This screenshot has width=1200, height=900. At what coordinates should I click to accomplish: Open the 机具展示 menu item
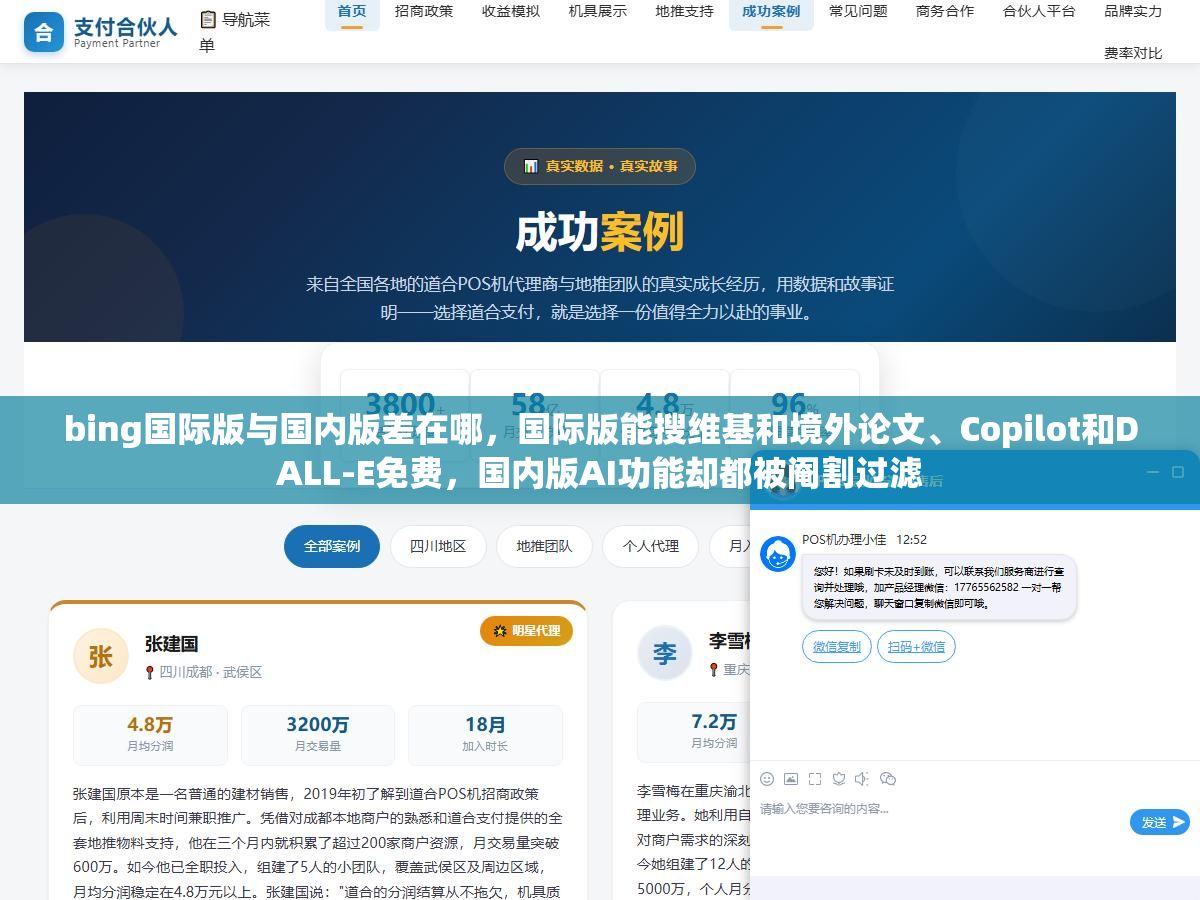click(x=598, y=12)
